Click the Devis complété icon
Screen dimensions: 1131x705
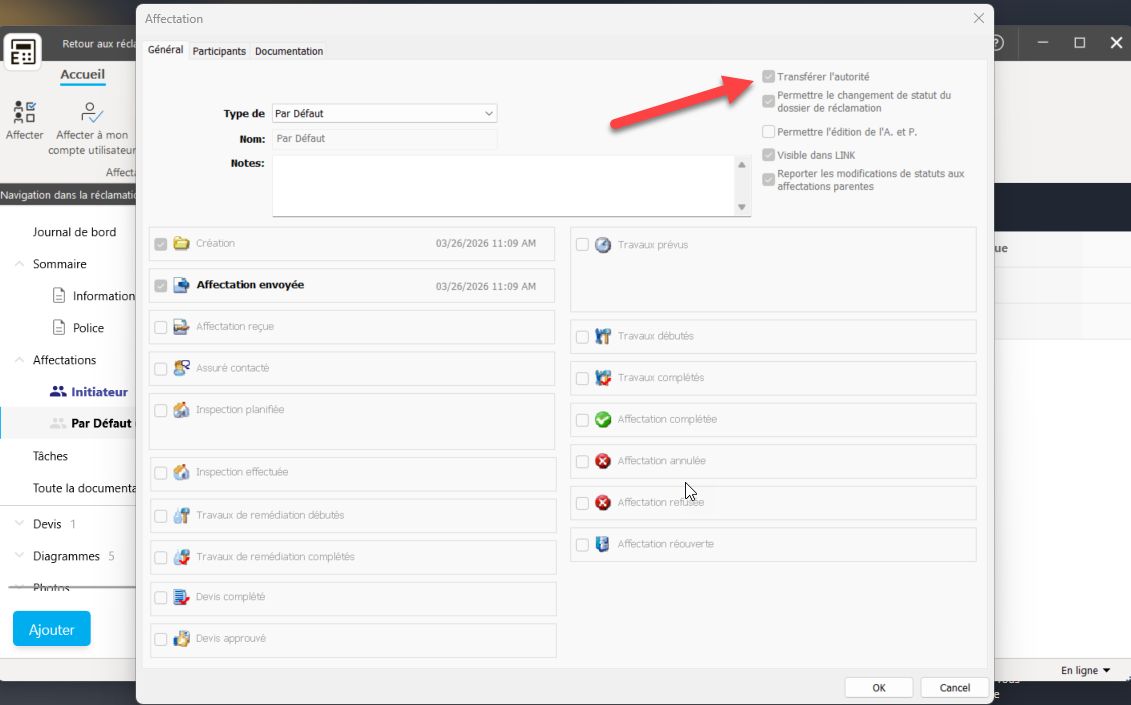coord(181,597)
